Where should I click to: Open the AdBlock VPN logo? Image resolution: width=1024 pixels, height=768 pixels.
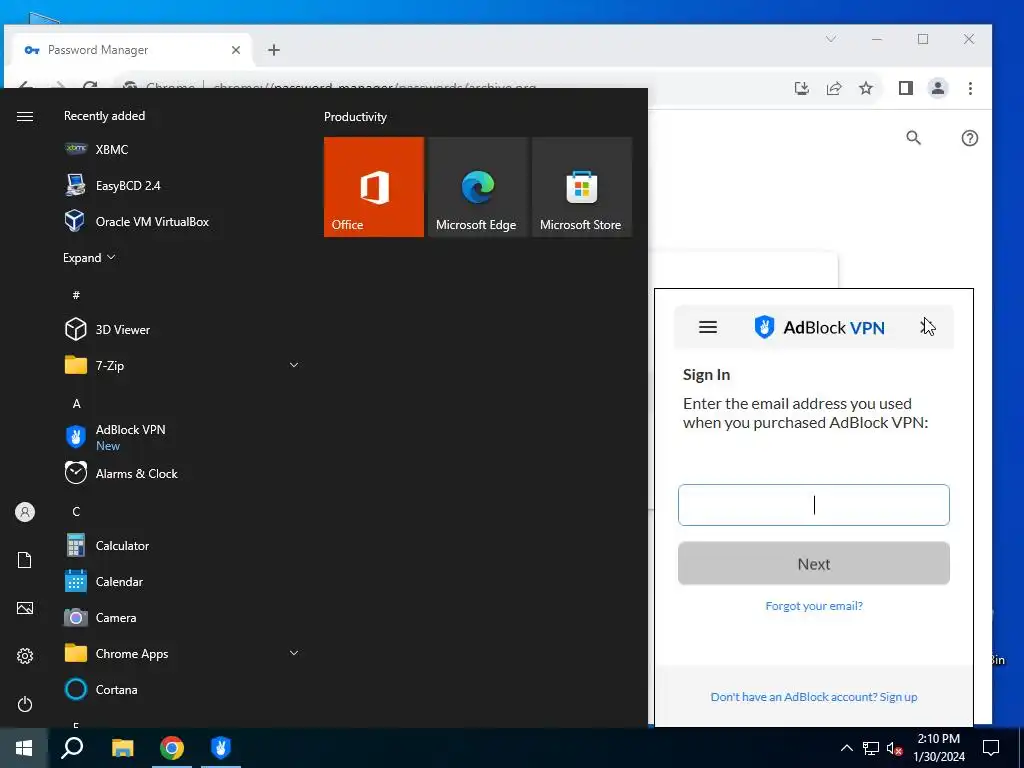(x=819, y=327)
